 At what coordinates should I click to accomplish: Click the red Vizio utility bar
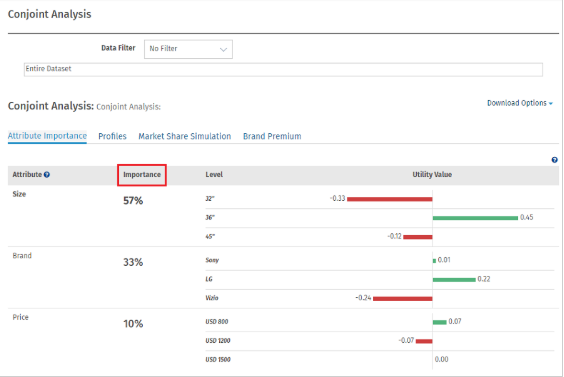point(402,299)
